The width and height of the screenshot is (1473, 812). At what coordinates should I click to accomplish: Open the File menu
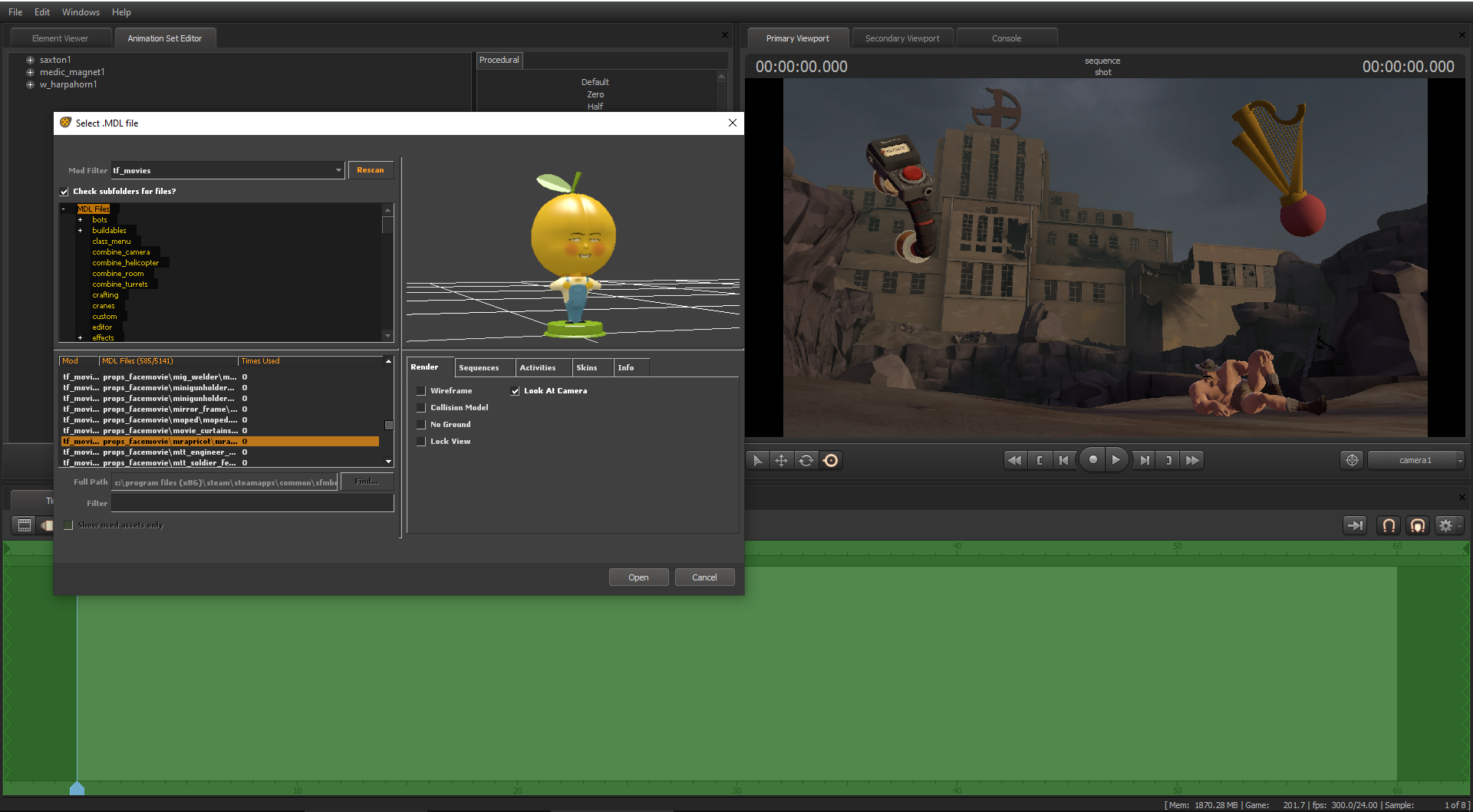click(x=15, y=12)
